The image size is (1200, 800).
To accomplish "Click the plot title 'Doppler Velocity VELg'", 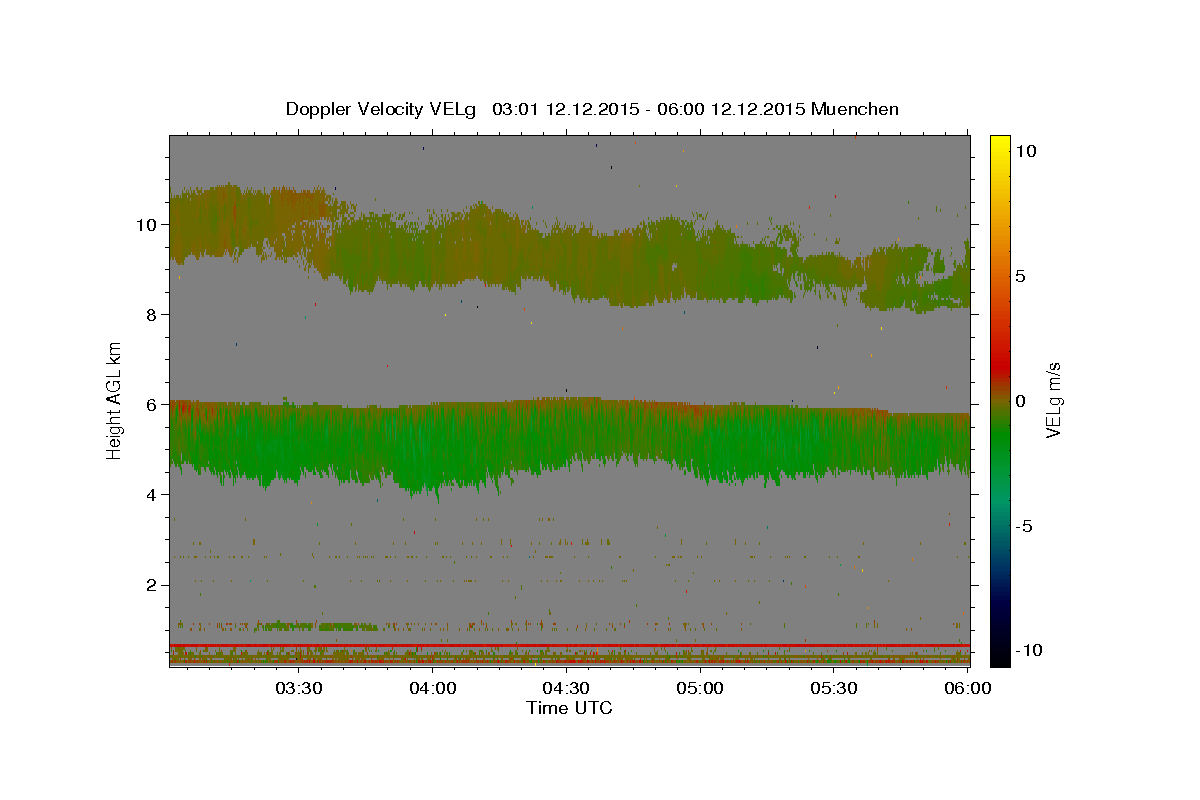I will [381, 109].
